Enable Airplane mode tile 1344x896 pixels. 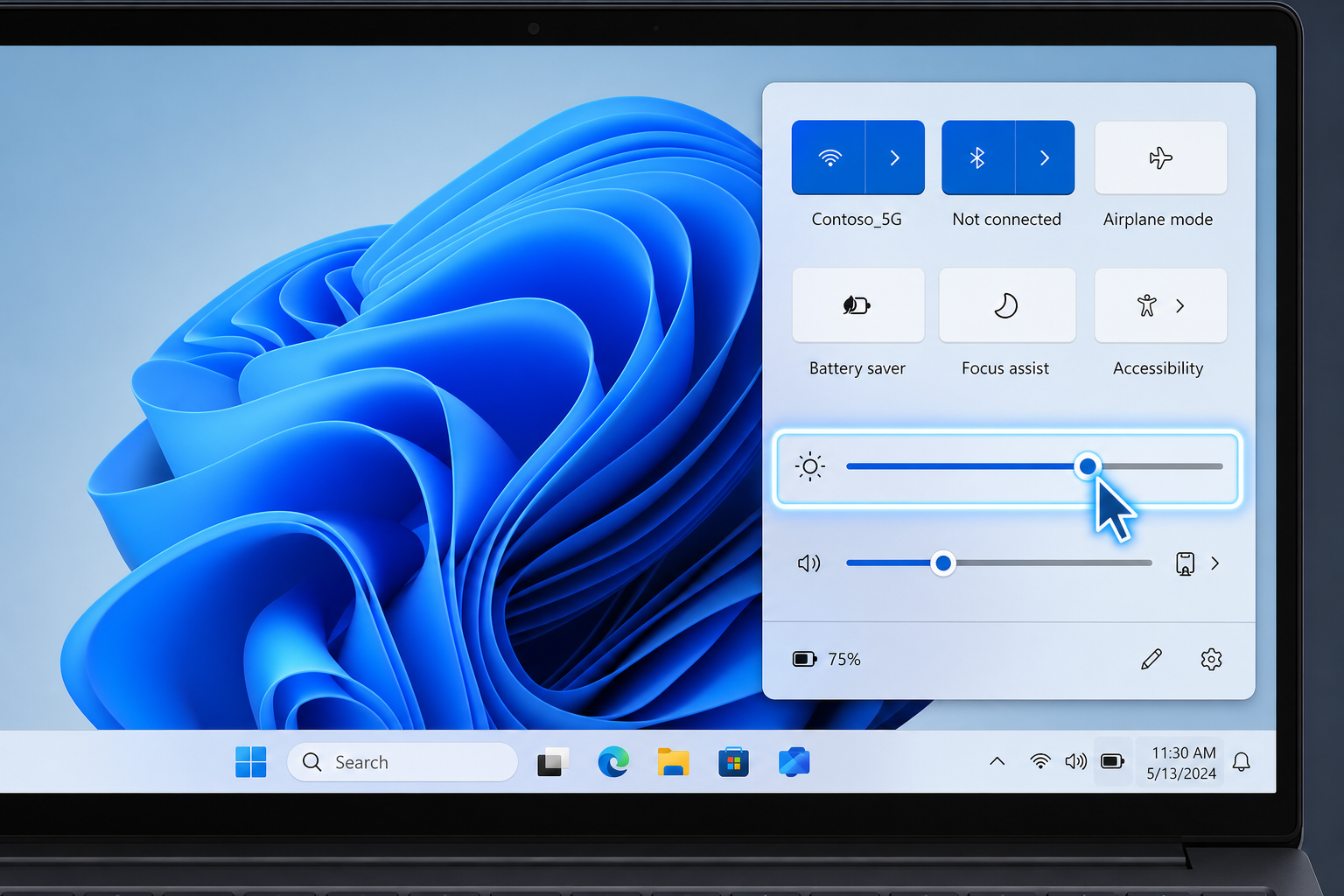(1160, 157)
